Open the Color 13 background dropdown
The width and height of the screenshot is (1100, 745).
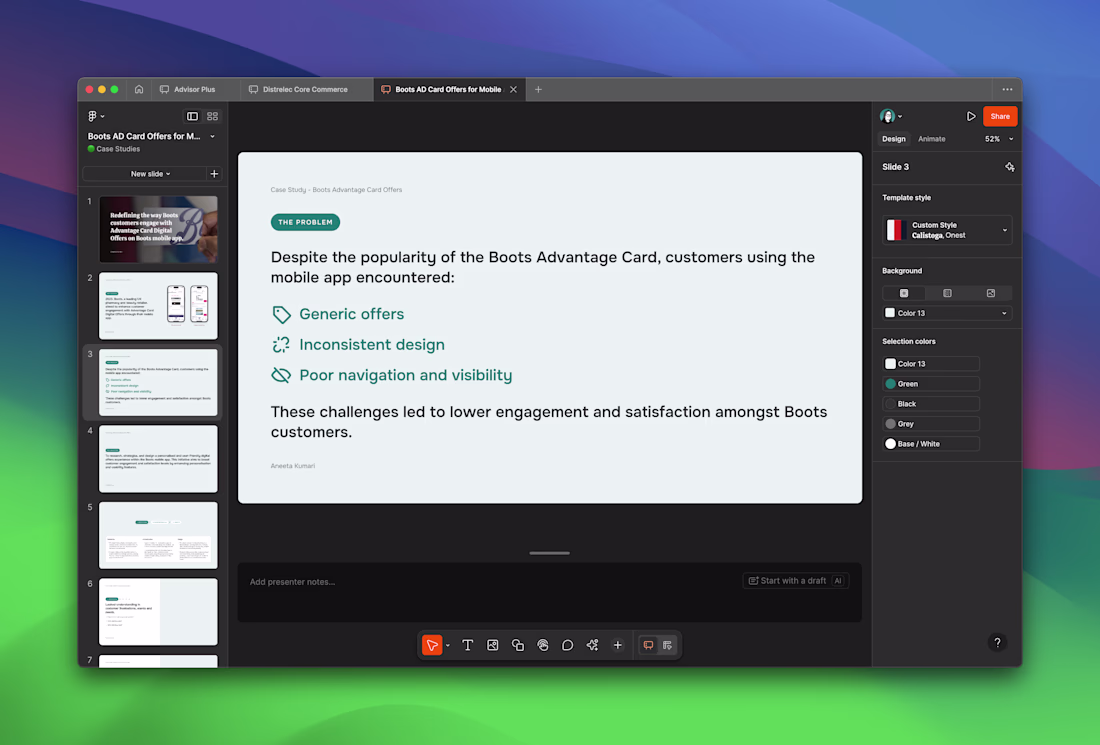click(947, 313)
